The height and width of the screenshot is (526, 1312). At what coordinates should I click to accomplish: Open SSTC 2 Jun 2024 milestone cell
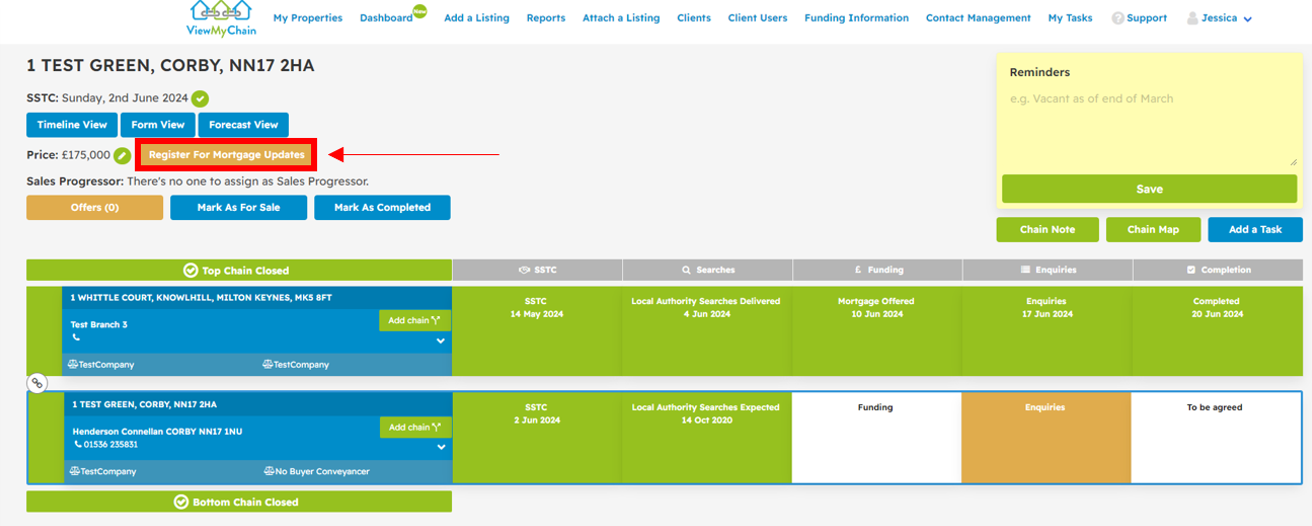537,438
